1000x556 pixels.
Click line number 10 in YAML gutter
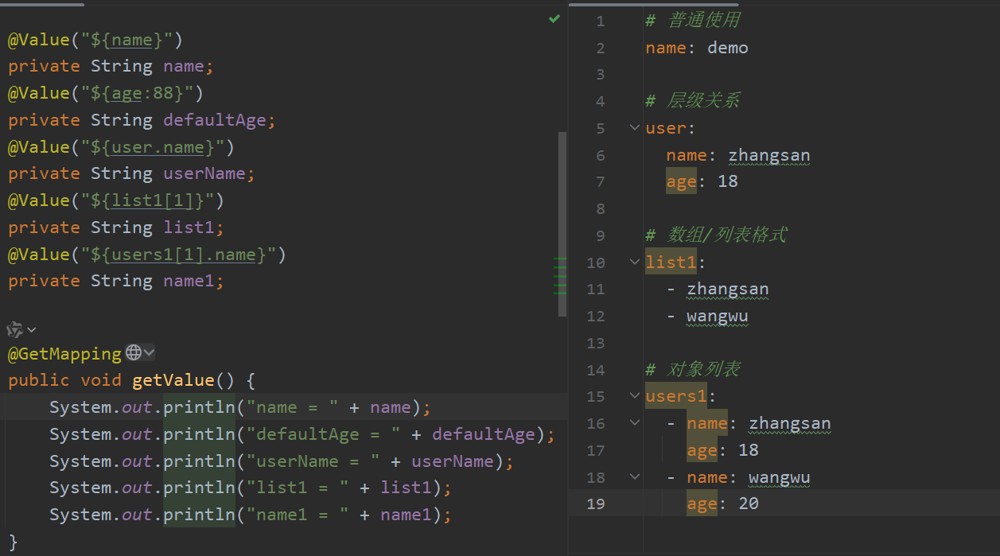point(595,263)
